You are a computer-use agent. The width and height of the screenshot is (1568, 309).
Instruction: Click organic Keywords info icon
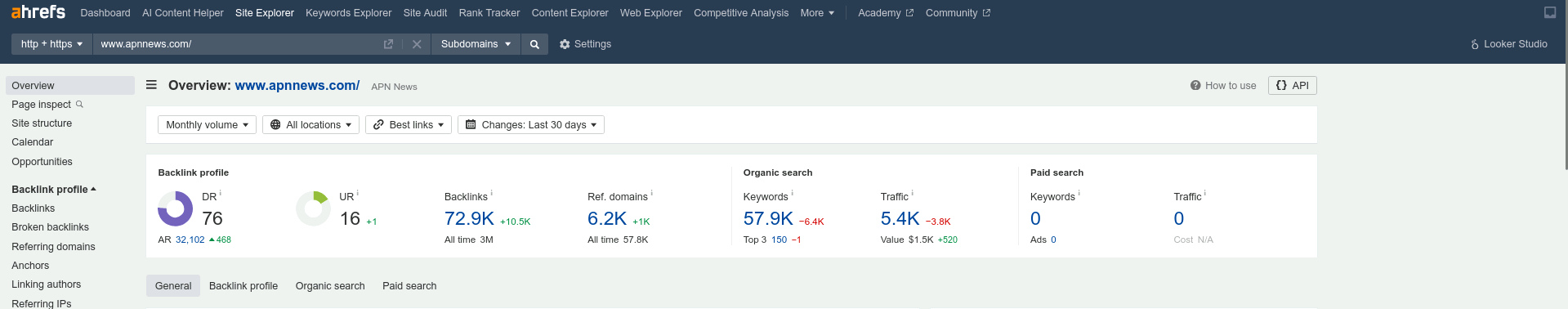792,193
